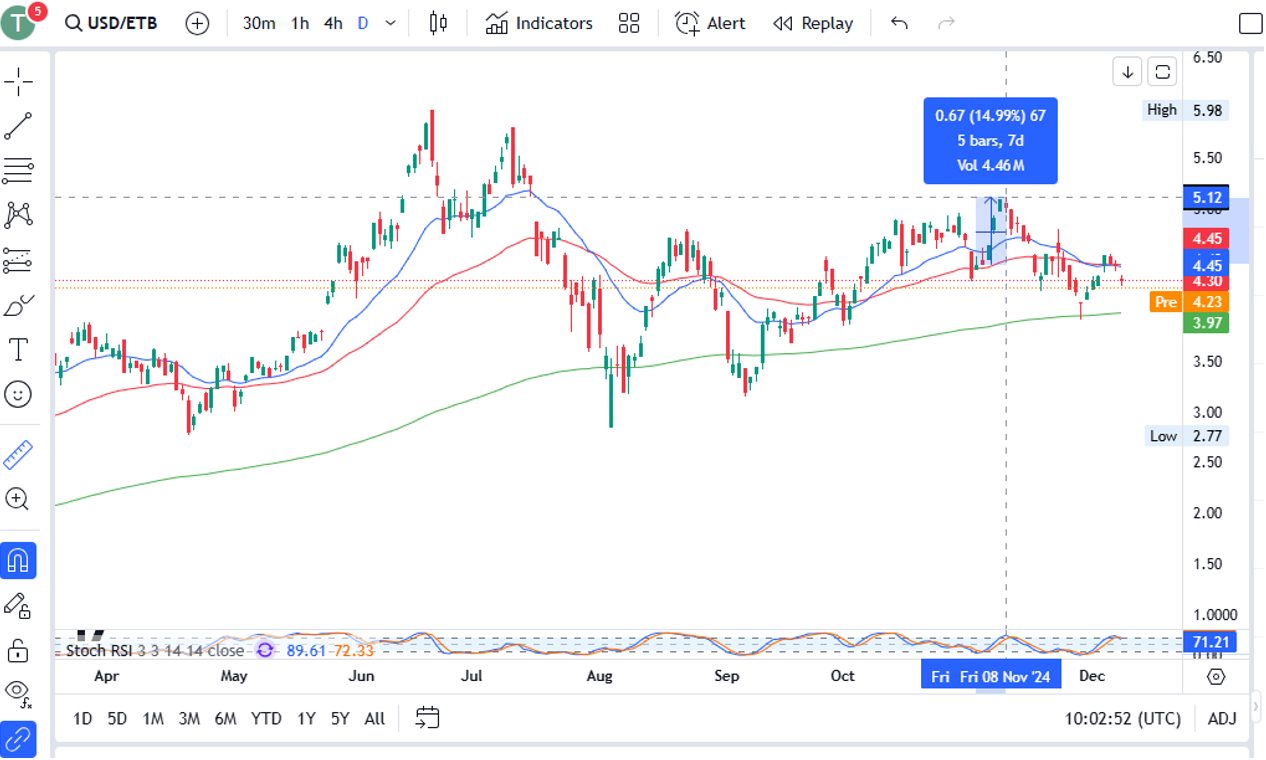The image size is (1266, 760).
Task: Select the Fibonacci retracement lines tool
Action: (18, 171)
